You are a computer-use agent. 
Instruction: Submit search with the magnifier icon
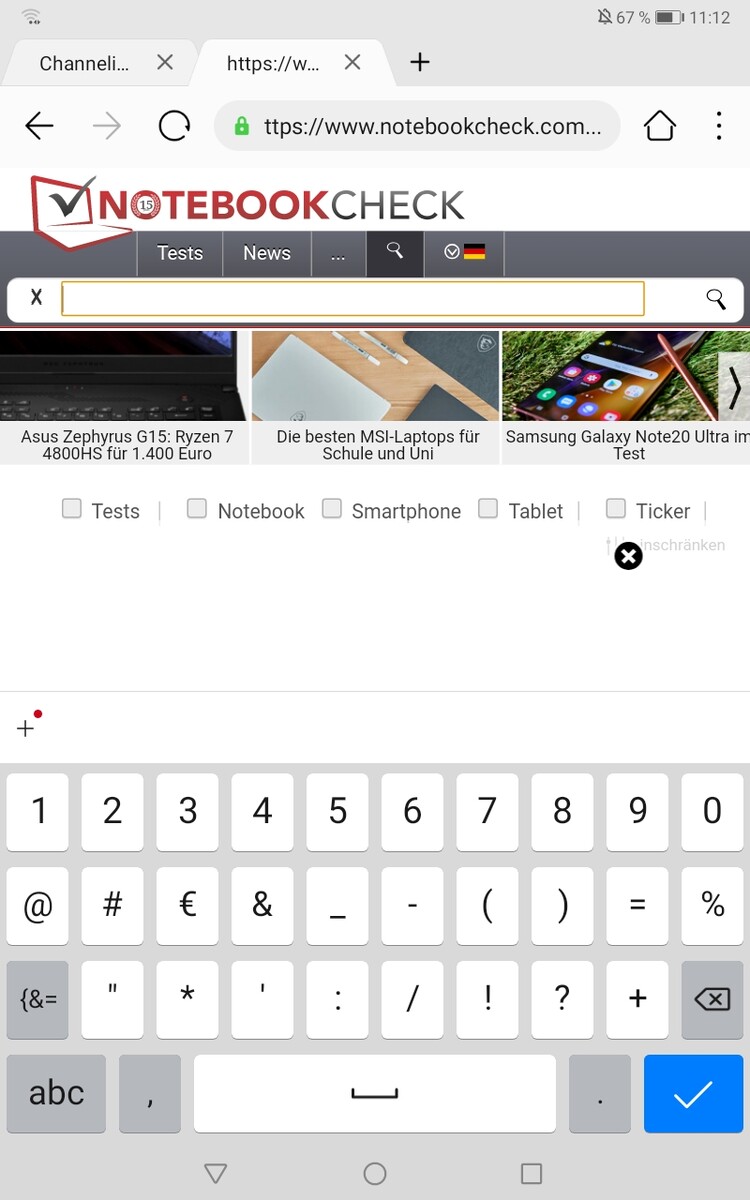[716, 299]
